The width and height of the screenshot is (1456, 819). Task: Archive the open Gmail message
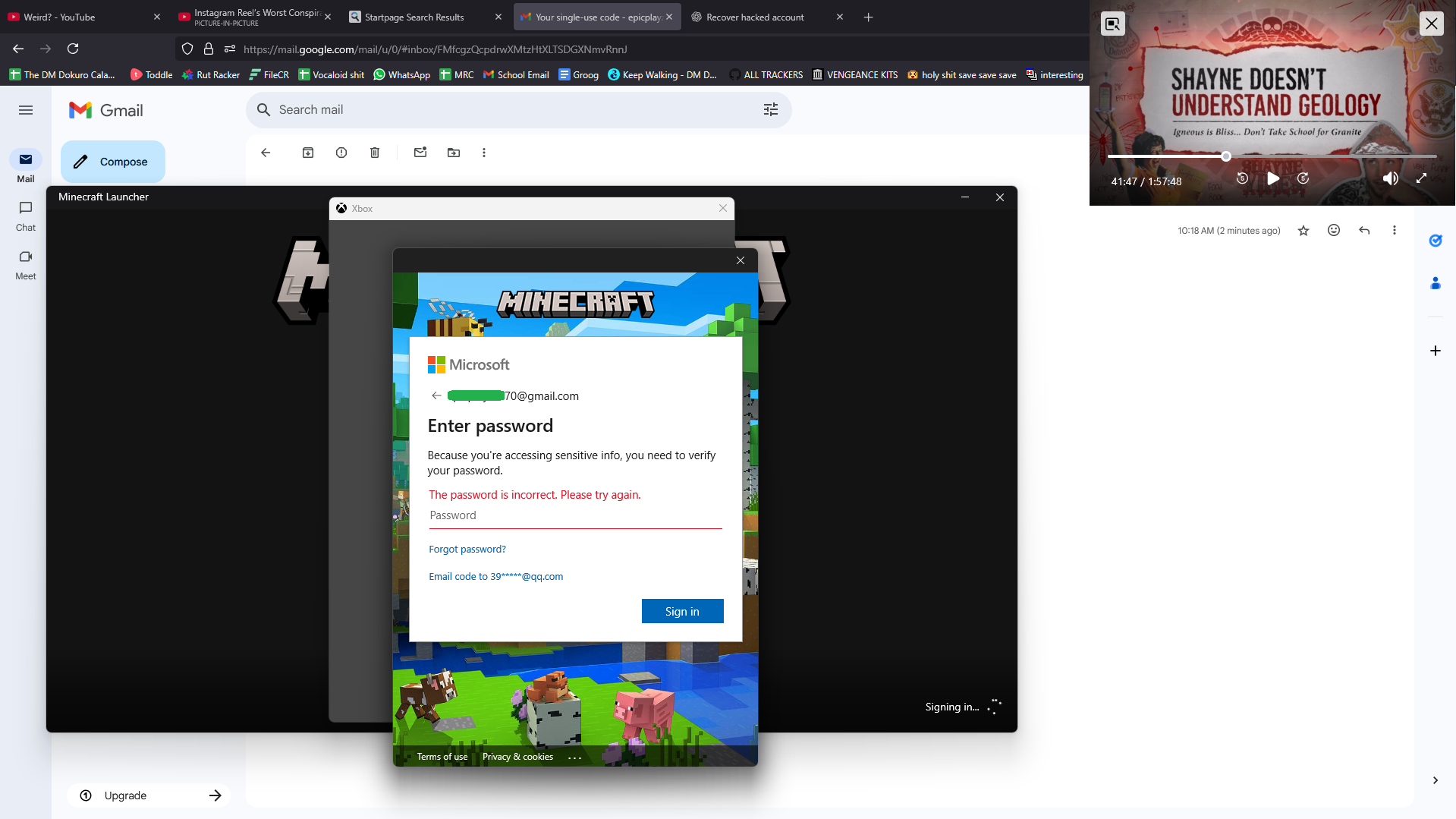[308, 153]
